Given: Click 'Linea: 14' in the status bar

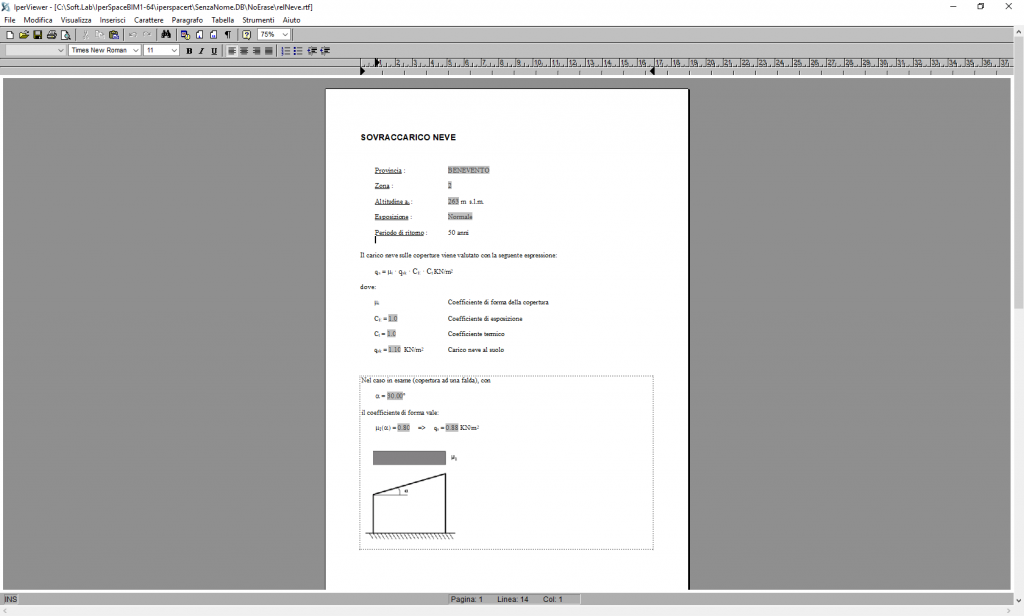Looking at the screenshot, I should tap(513, 599).
